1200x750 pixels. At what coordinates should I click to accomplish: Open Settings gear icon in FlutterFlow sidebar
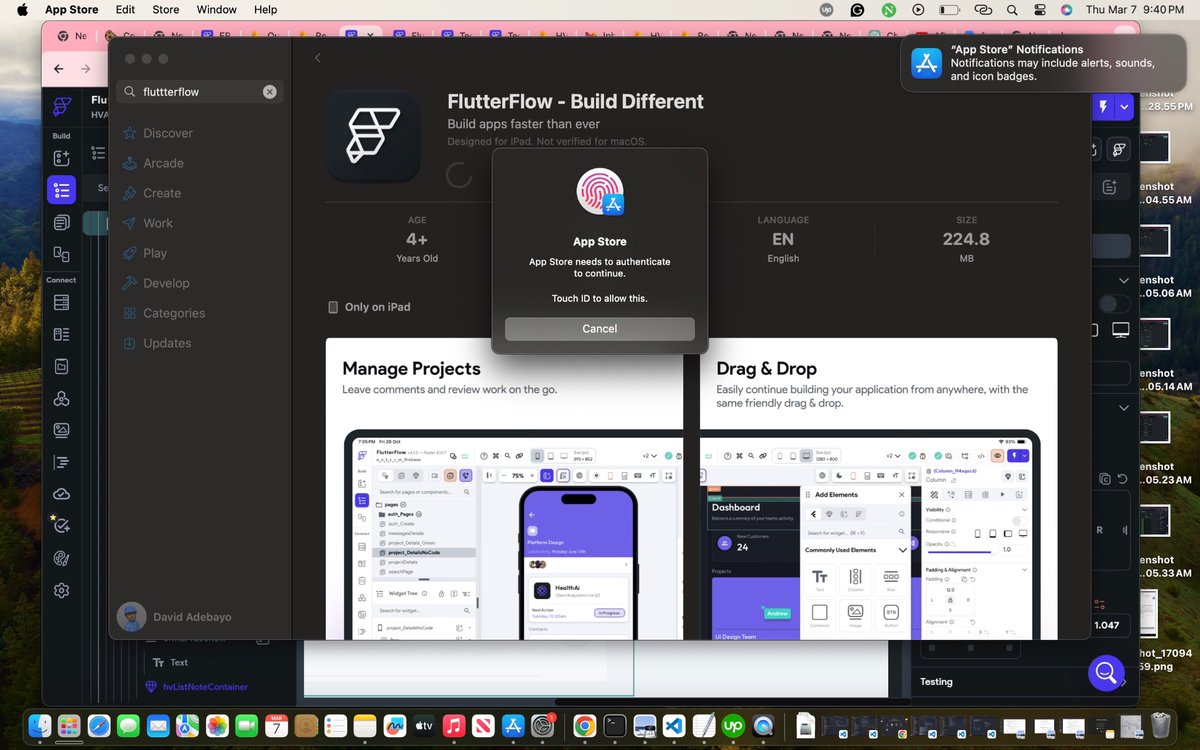tap(61, 590)
